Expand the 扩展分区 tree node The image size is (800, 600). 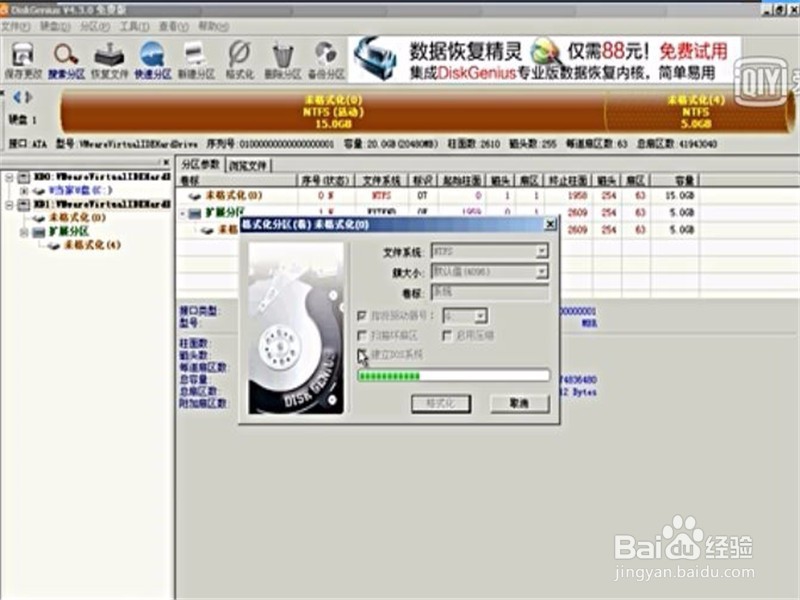(x=22, y=230)
